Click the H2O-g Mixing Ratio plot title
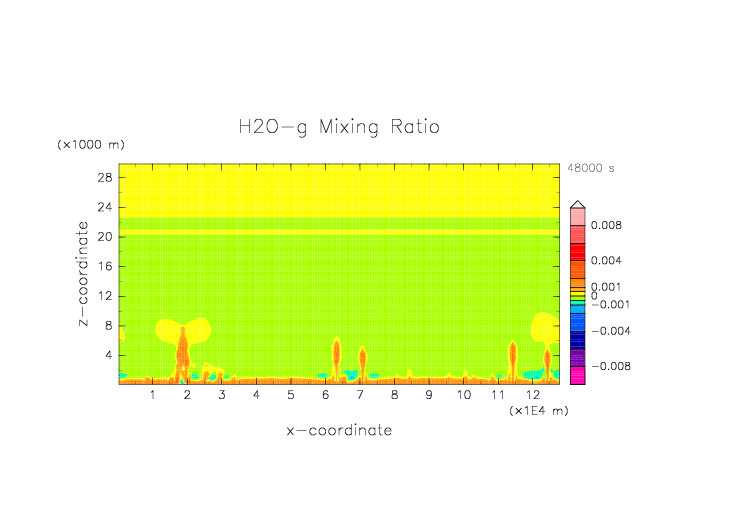Screen dimensions: 752x532 point(338,127)
